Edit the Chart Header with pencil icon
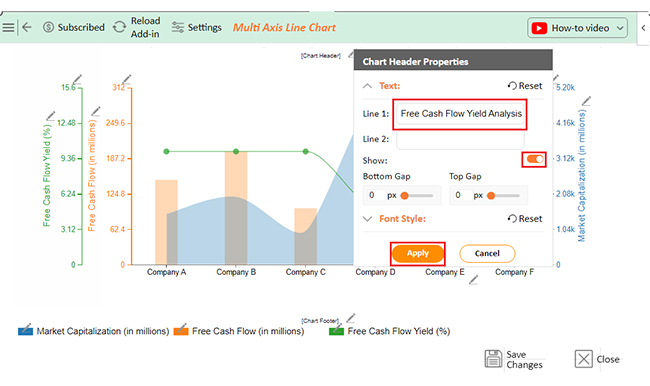650x386 pixels. (x=351, y=54)
